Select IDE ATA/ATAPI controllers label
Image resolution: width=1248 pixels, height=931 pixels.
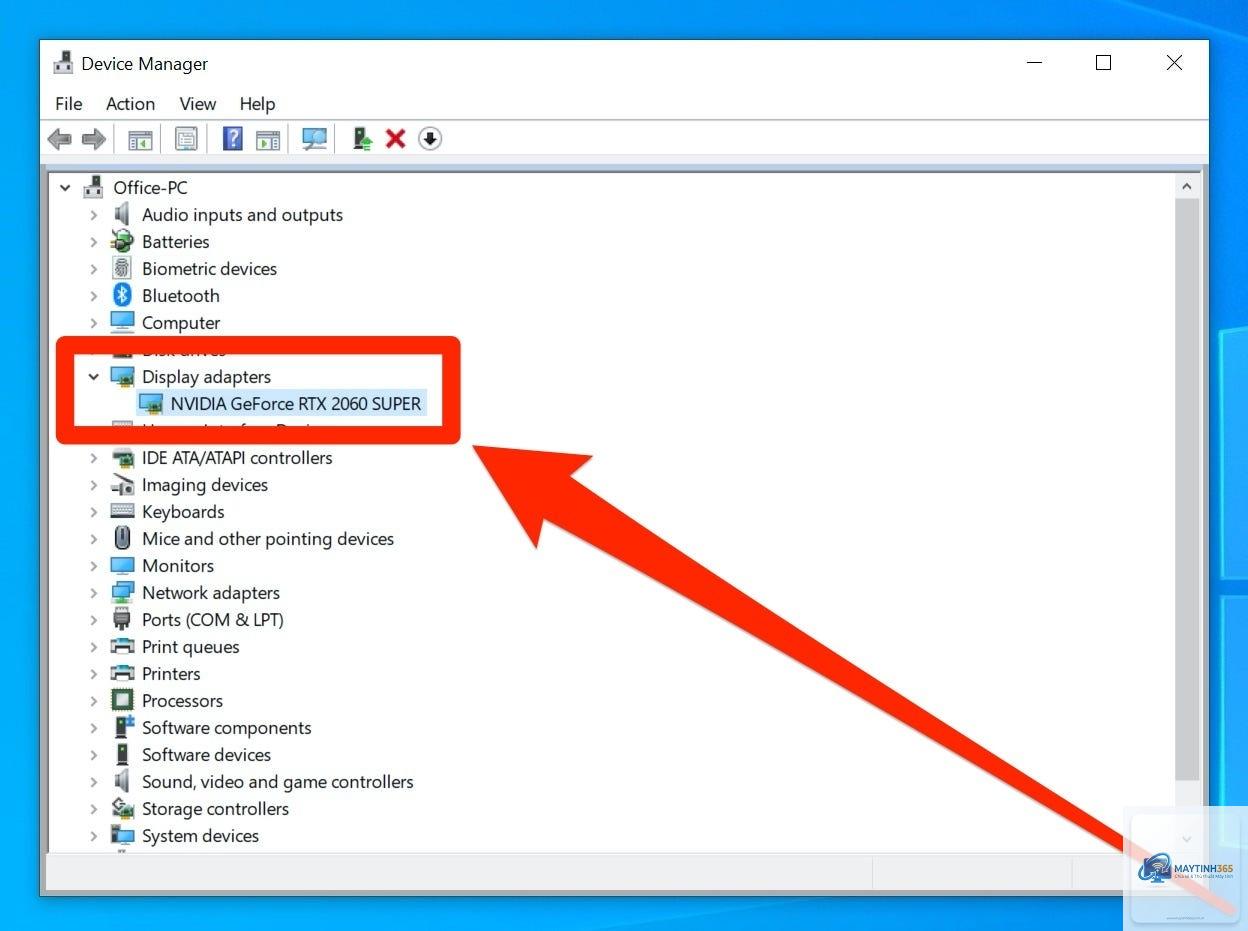[x=237, y=458]
